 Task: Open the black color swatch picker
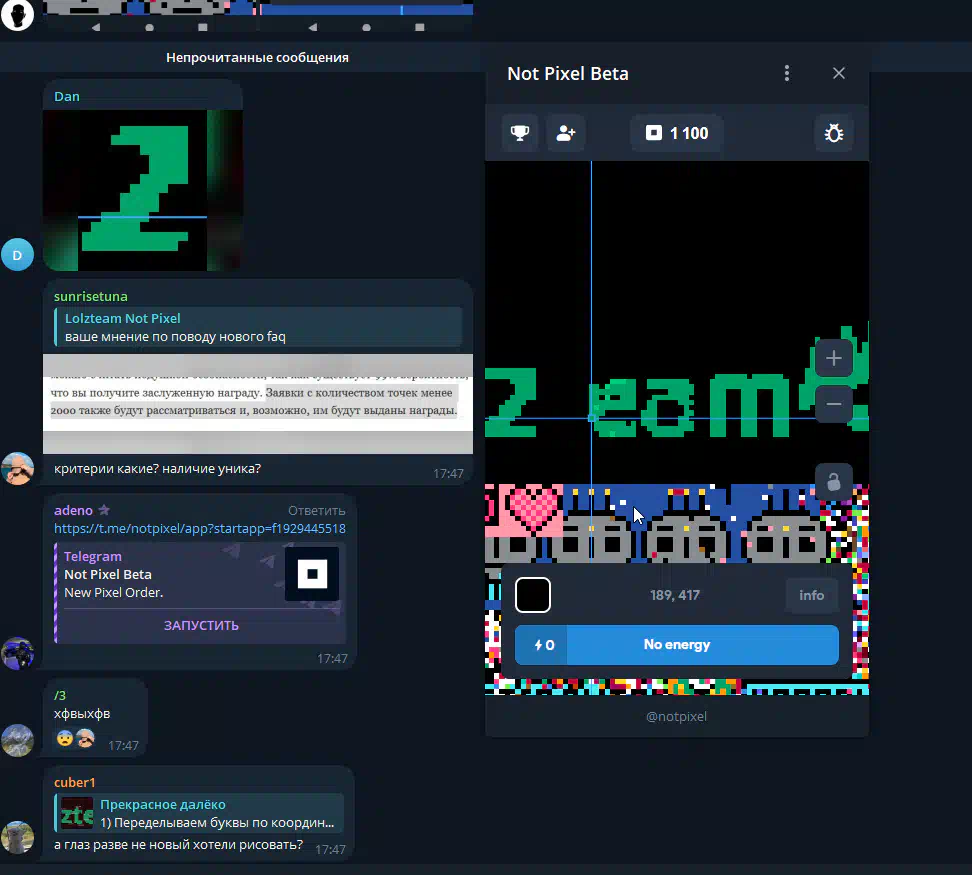pos(532,595)
